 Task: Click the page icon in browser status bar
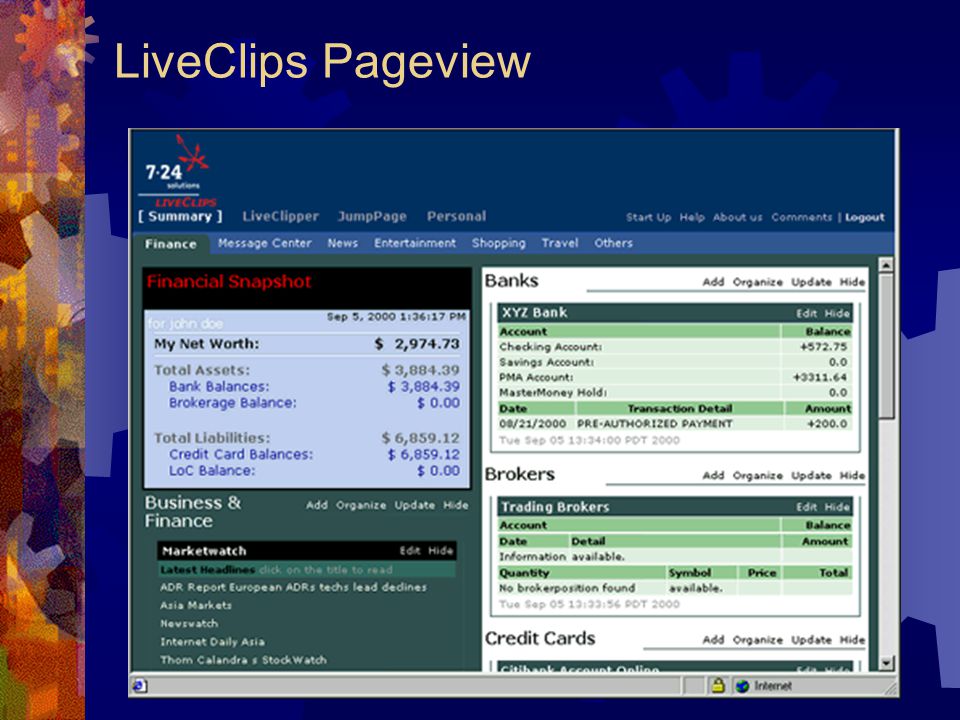139,686
